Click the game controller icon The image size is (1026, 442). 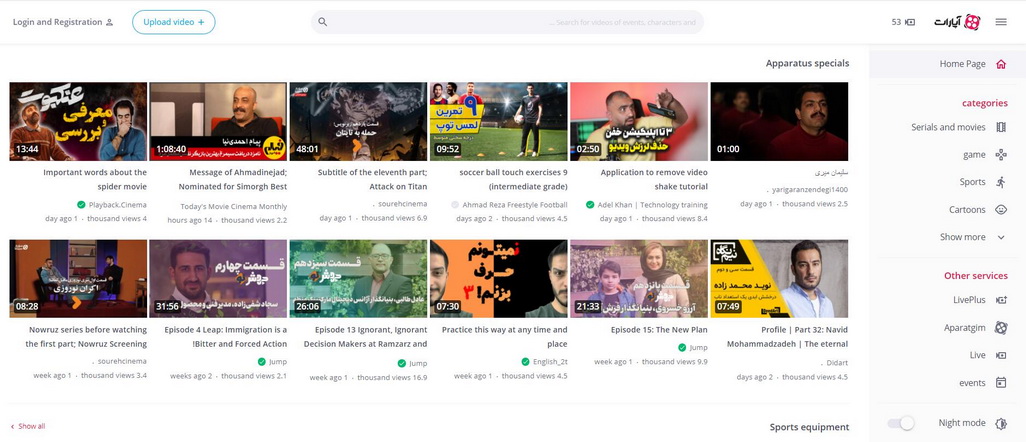pyautogui.click(x=1001, y=155)
